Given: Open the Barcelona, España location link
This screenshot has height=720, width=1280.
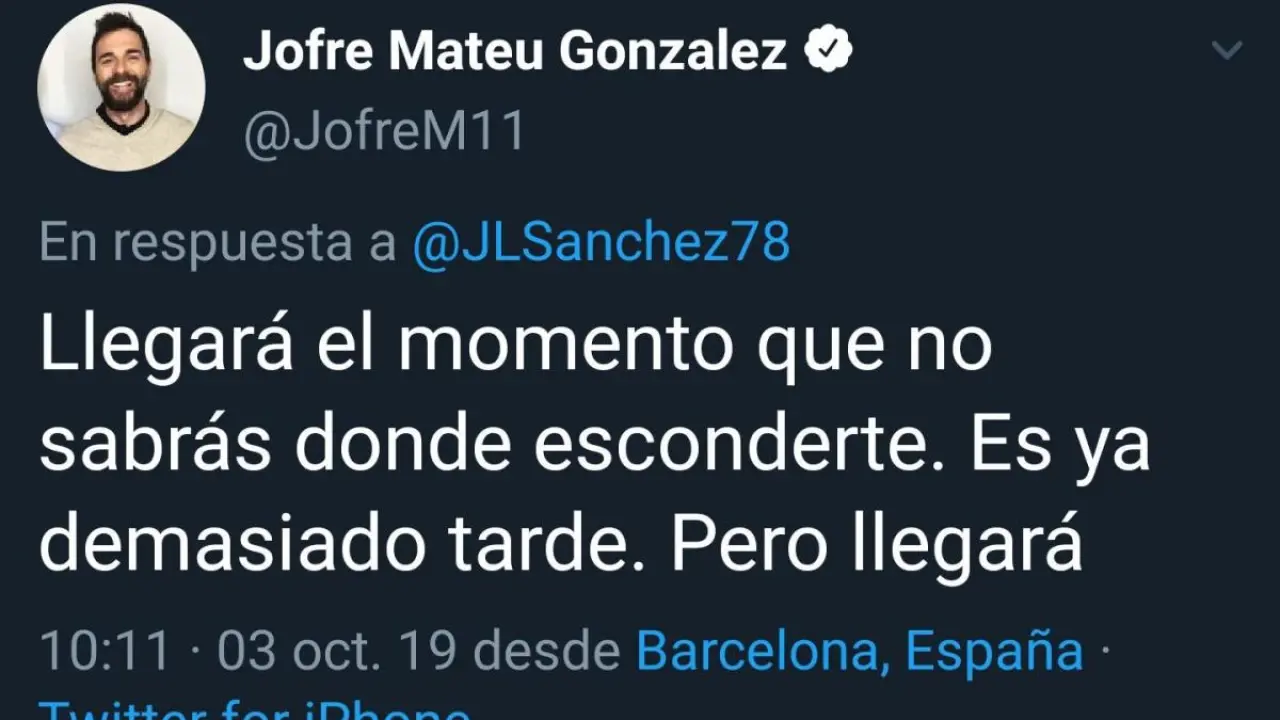Looking at the screenshot, I should tap(860, 652).
